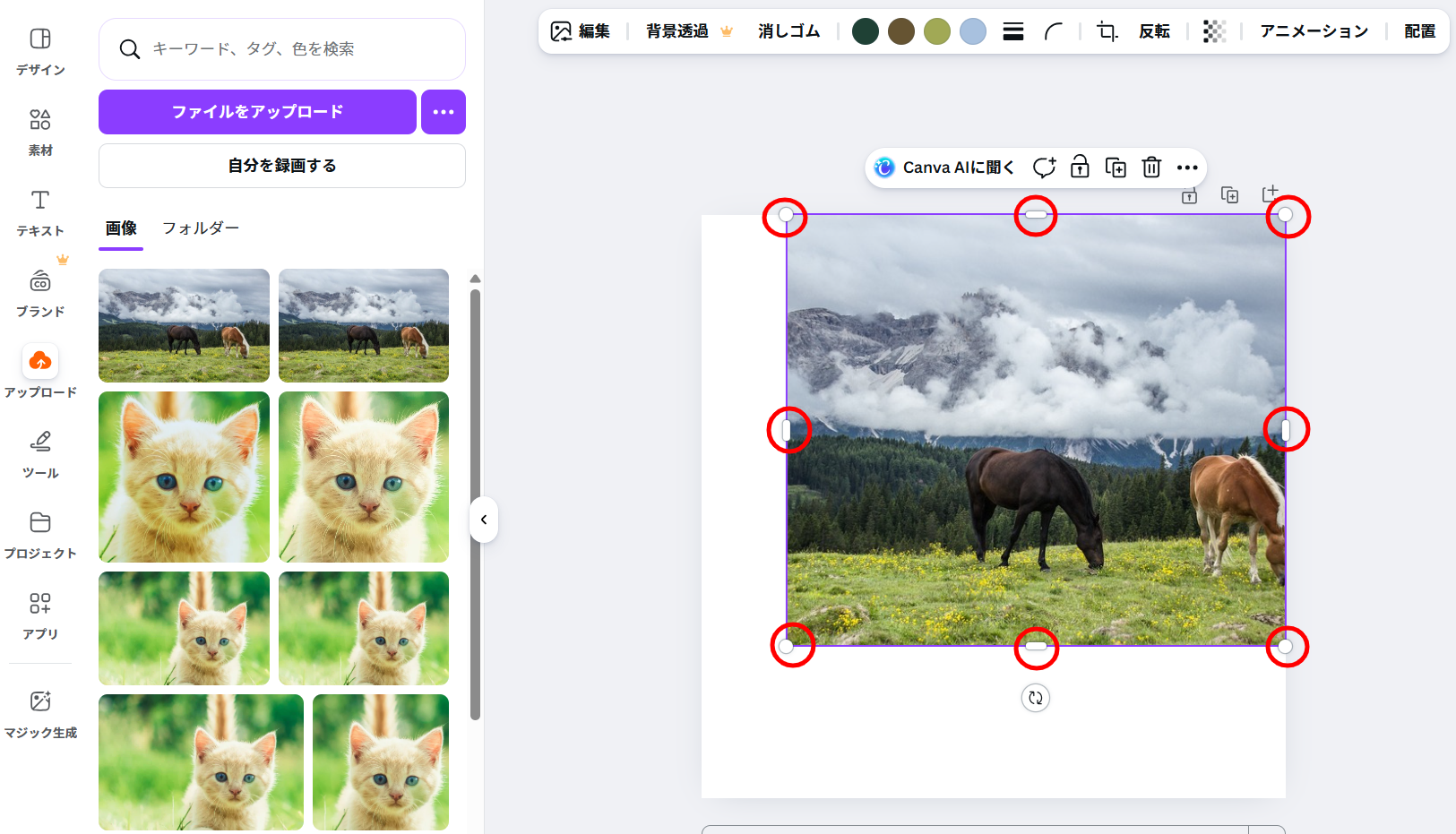Click the crop icon in toolbar

[1107, 31]
